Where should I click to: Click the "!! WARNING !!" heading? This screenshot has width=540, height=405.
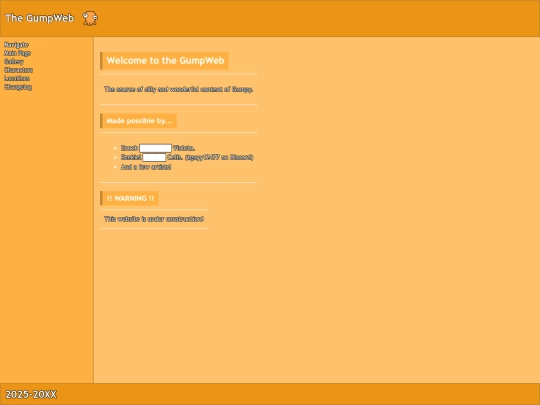click(130, 198)
